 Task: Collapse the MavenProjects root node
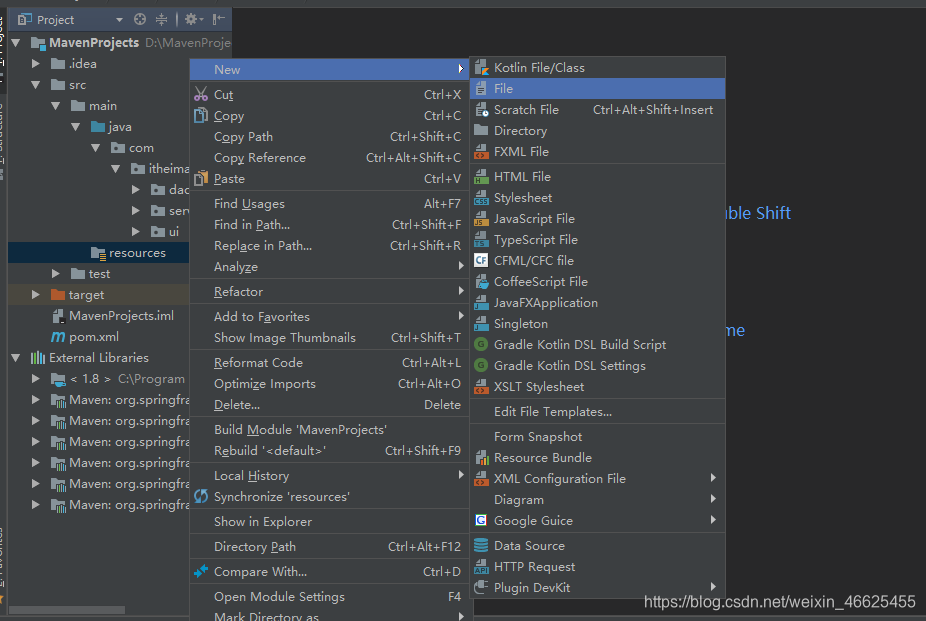click(16, 43)
